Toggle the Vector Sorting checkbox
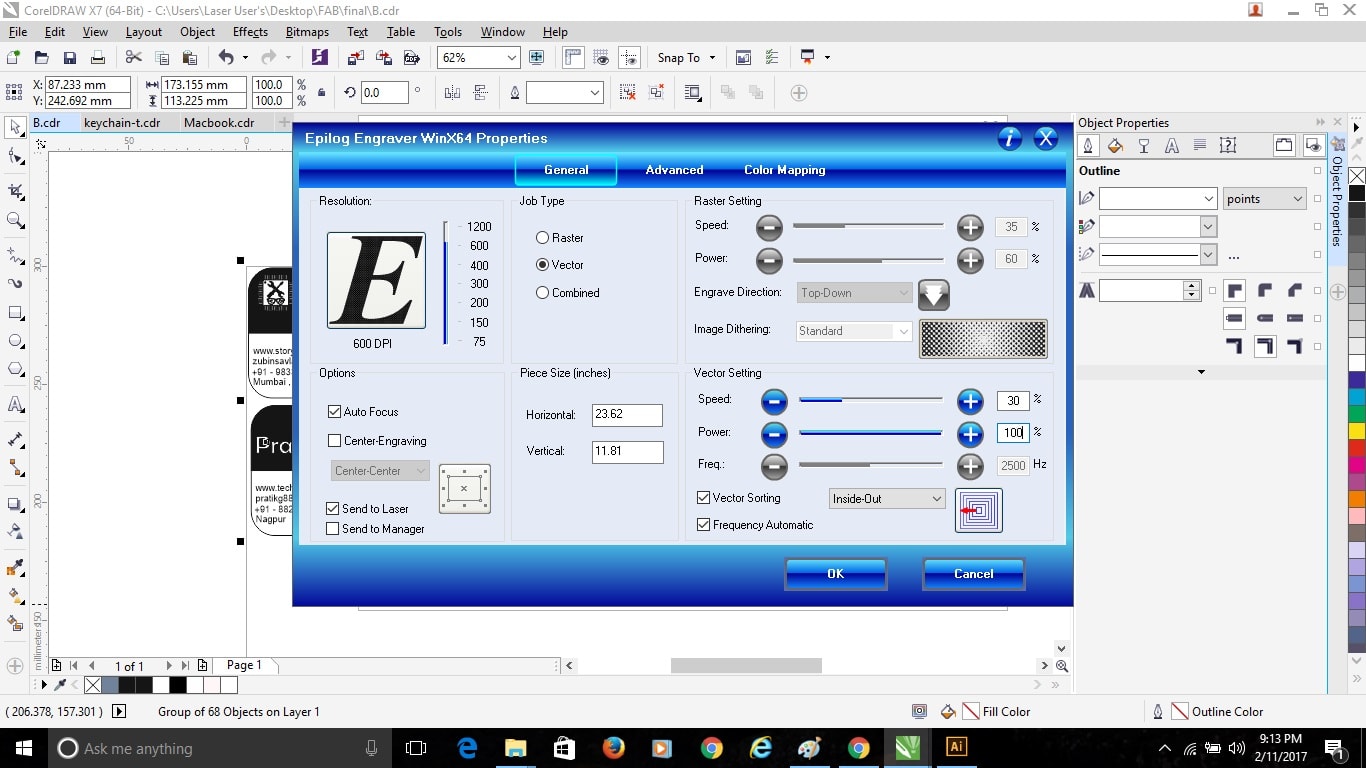 (704, 498)
